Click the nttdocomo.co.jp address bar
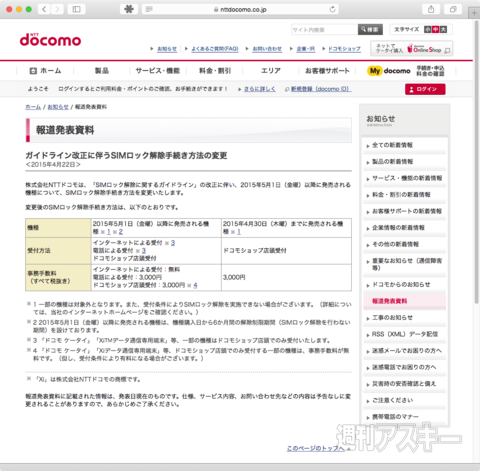Viewport: 480px width, 471px height. 240,9
